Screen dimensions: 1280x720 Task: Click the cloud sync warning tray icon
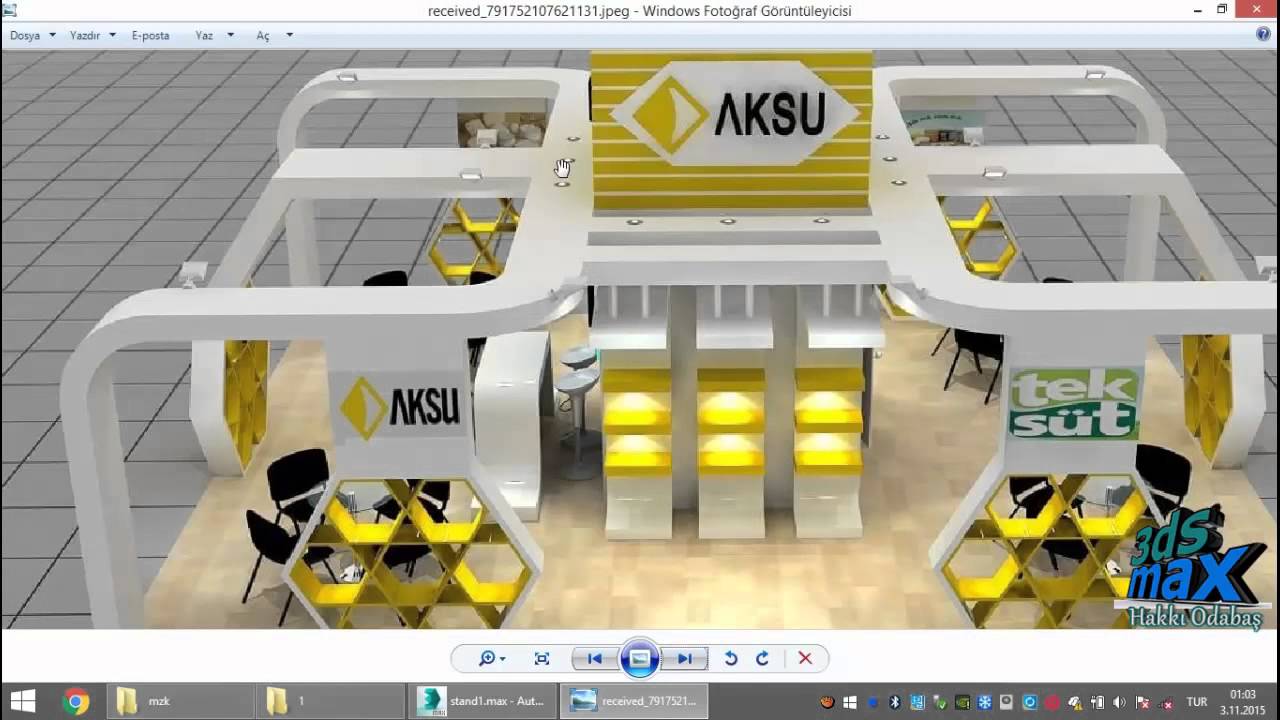[1075, 703]
